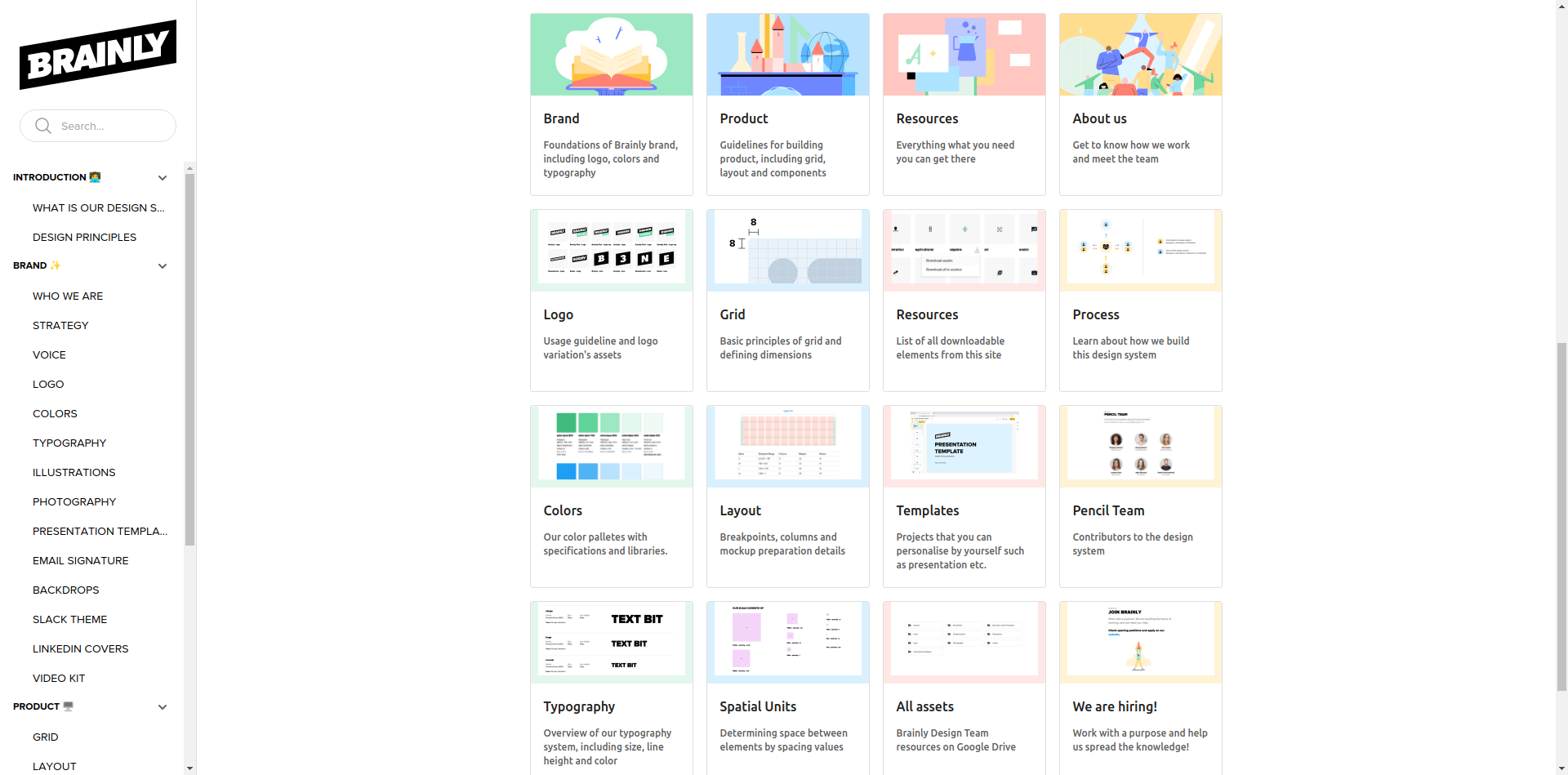Collapse the BRAND section chevron
Image resolution: width=1568 pixels, height=775 pixels.
coord(163,265)
